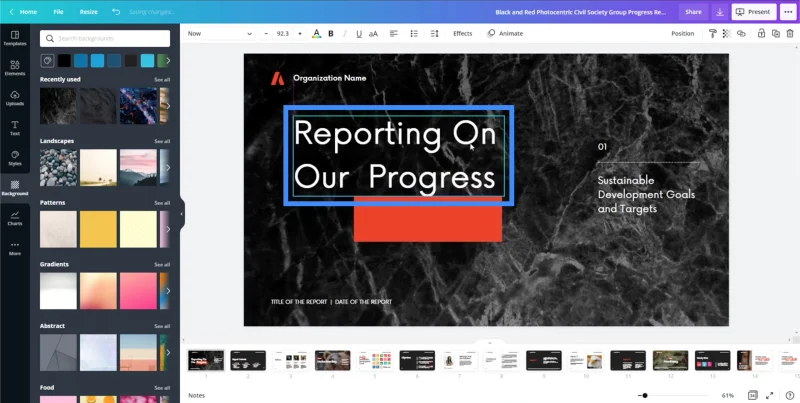800x403 pixels.
Task: Open the help question mark icon
Action: (x=790, y=395)
